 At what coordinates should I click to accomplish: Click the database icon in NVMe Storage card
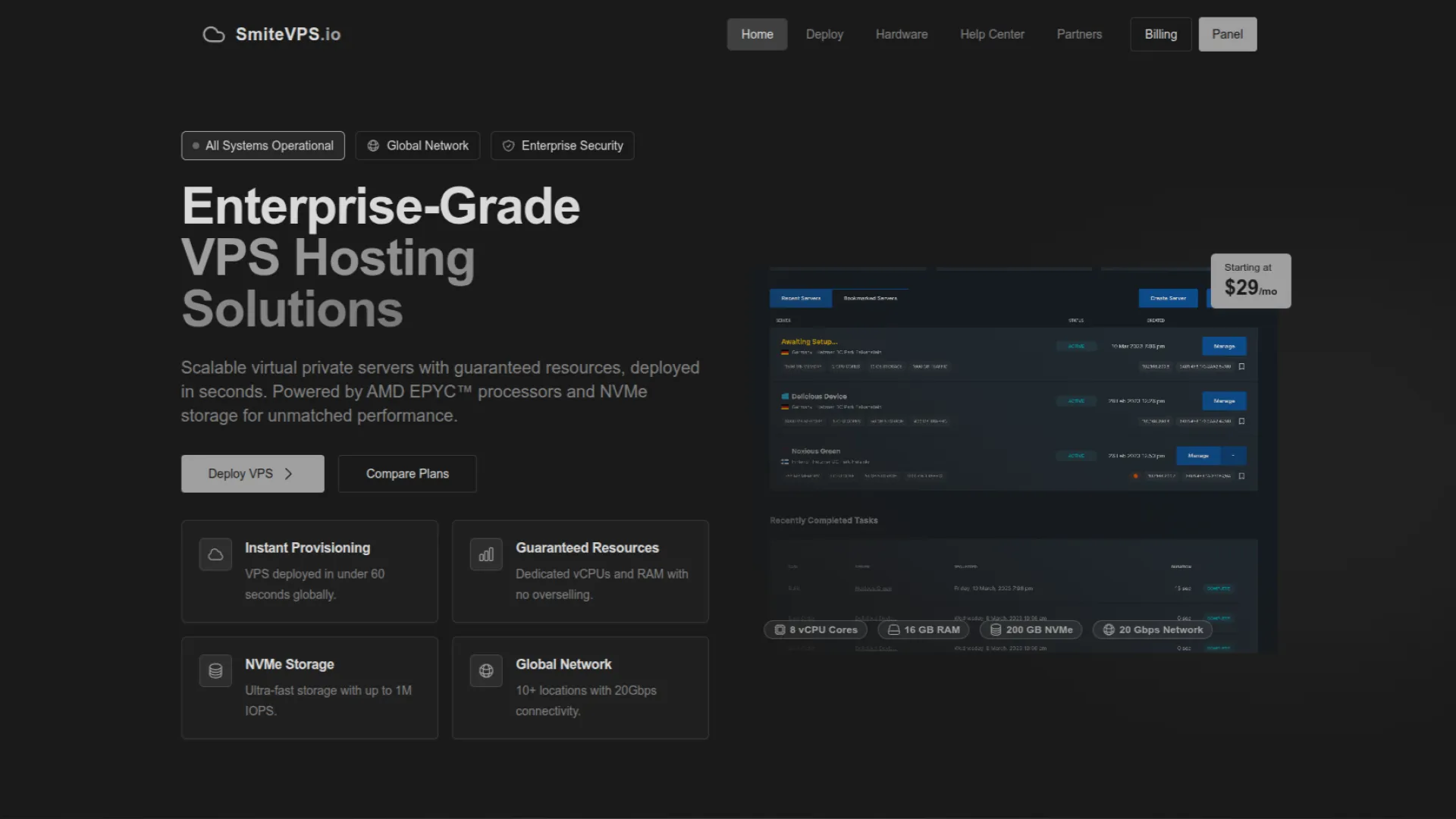pos(215,671)
